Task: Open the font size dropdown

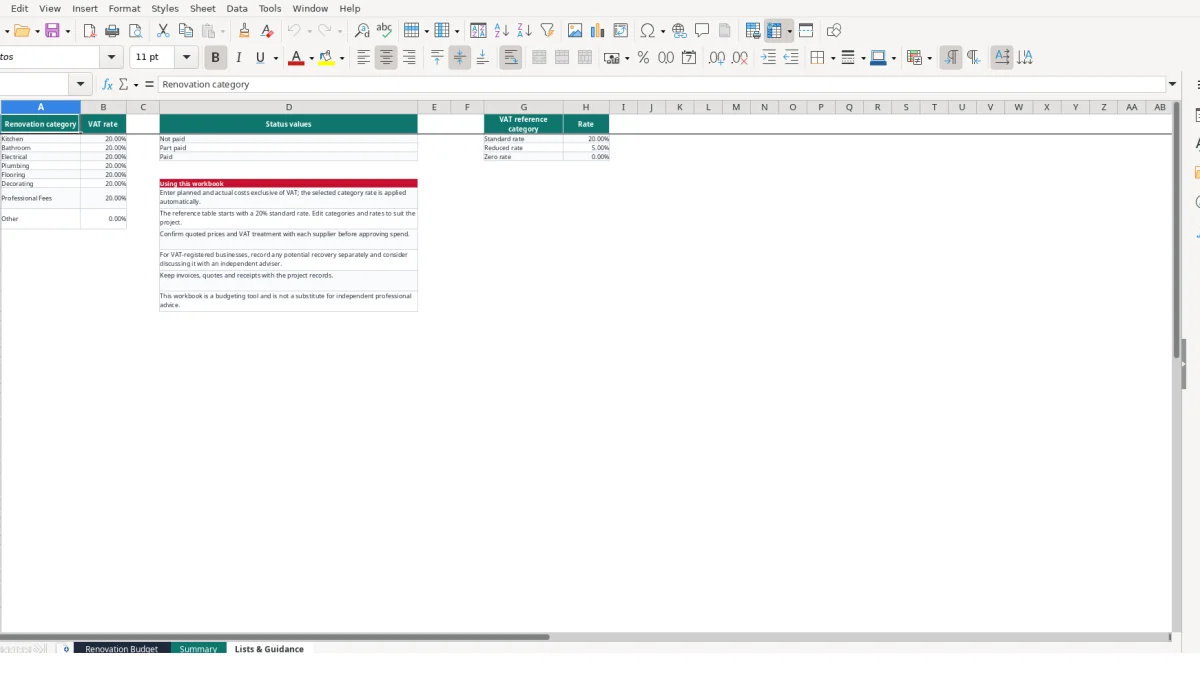Action: (188, 58)
